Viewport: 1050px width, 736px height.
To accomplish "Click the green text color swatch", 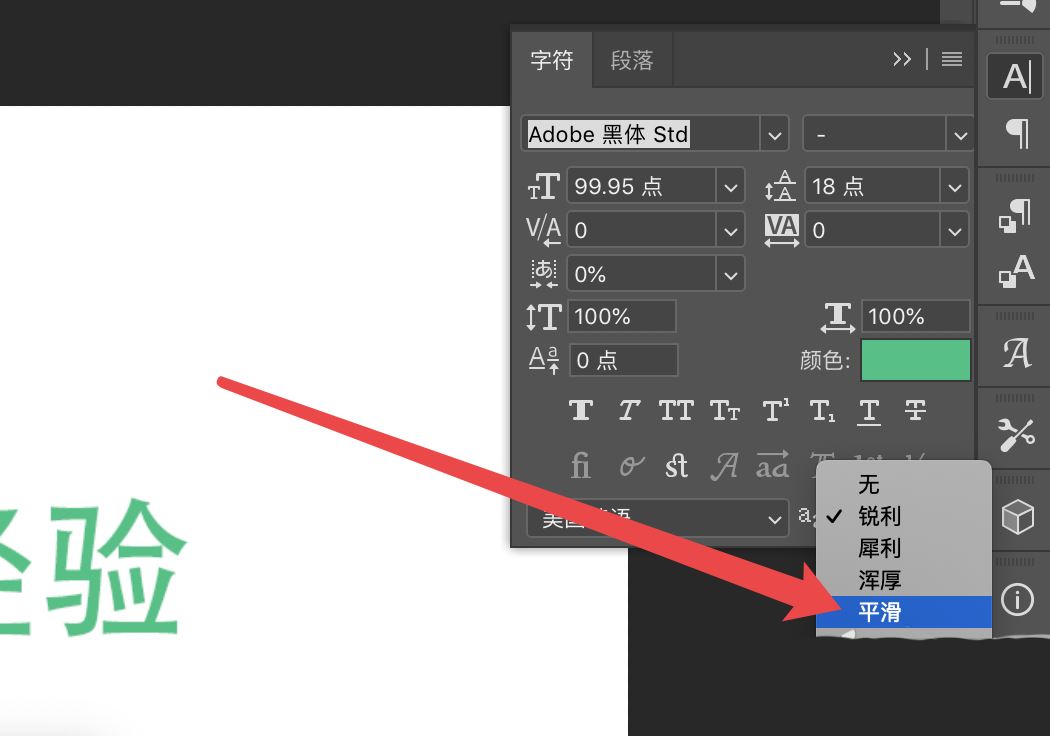I will click(x=914, y=360).
